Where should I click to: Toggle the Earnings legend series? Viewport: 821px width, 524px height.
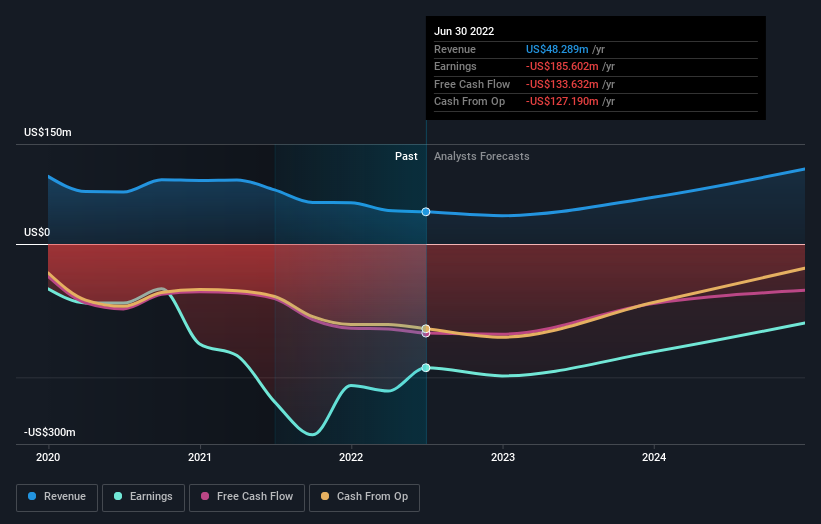(143, 497)
